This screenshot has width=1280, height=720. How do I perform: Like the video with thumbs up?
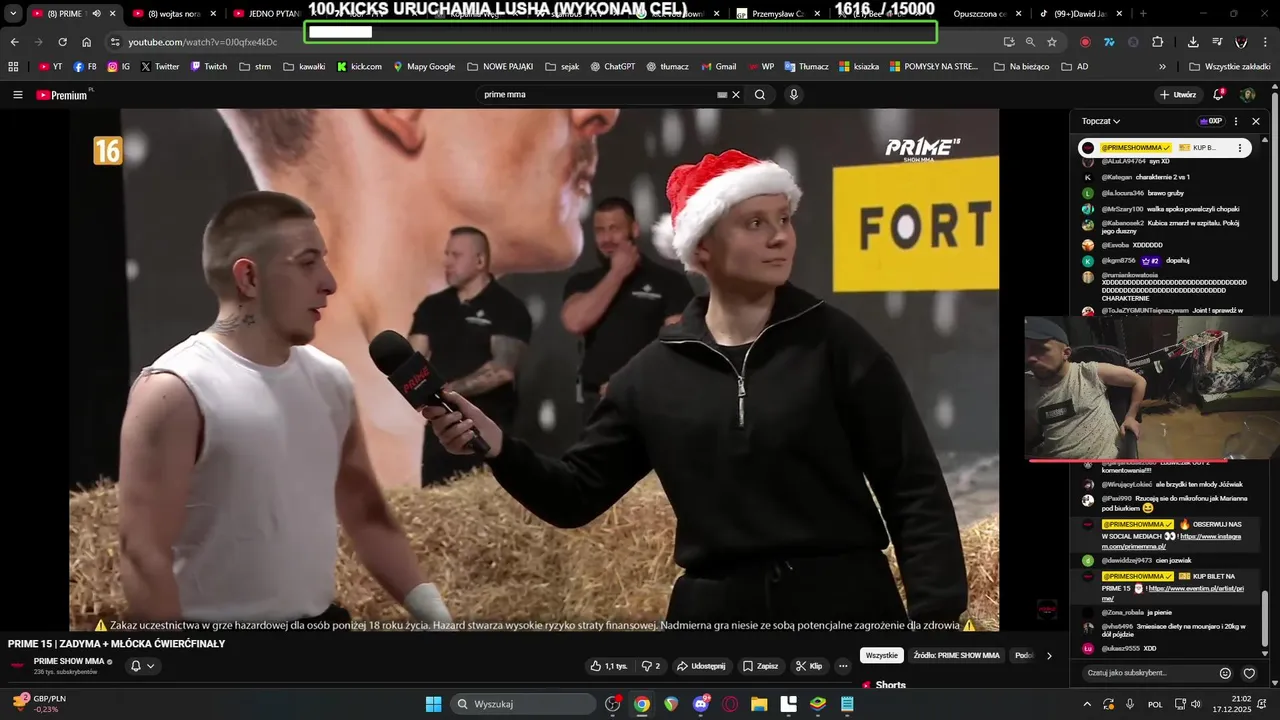(x=609, y=666)
